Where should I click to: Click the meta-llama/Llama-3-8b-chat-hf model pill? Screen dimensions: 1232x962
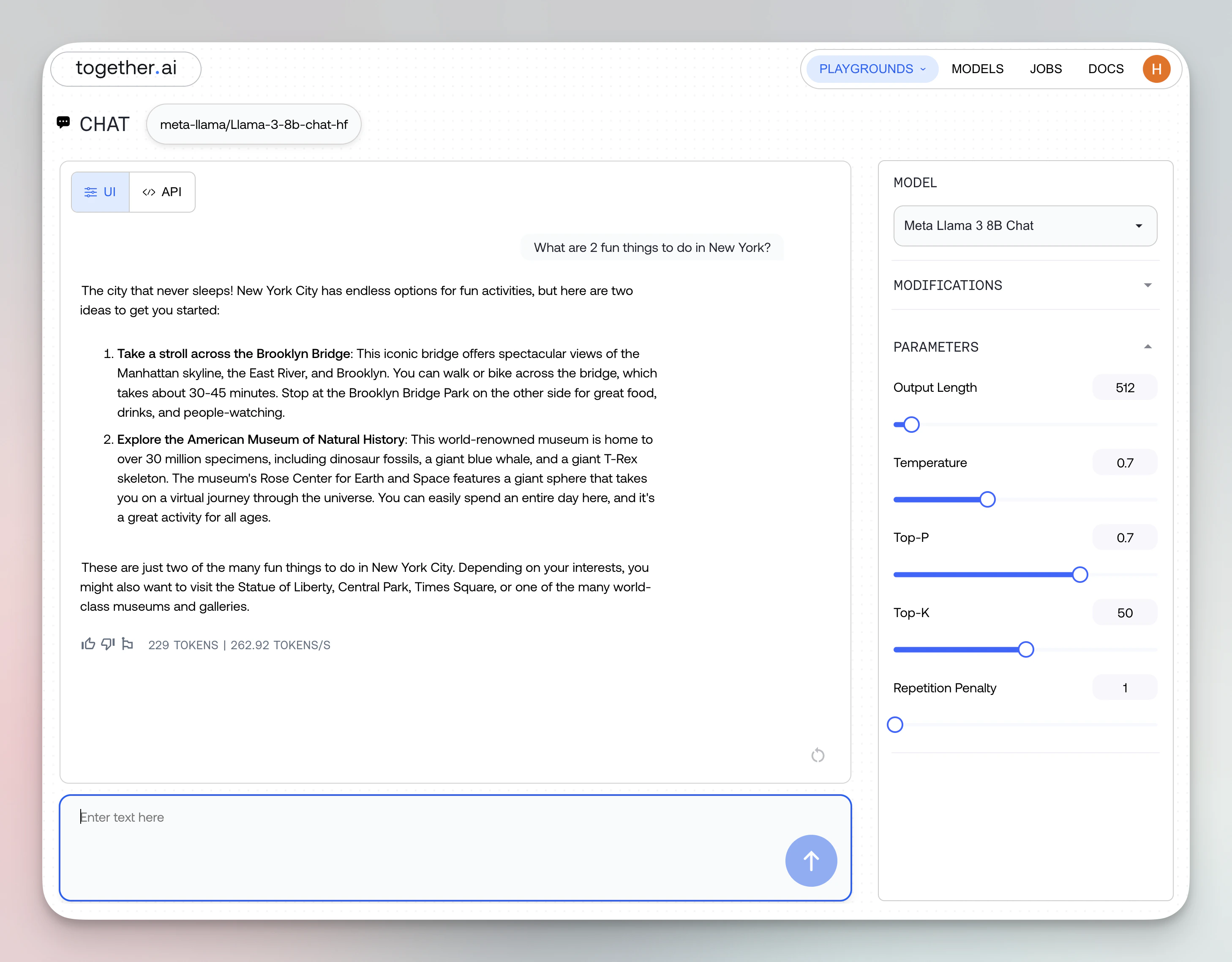click(x=254, y=124)
